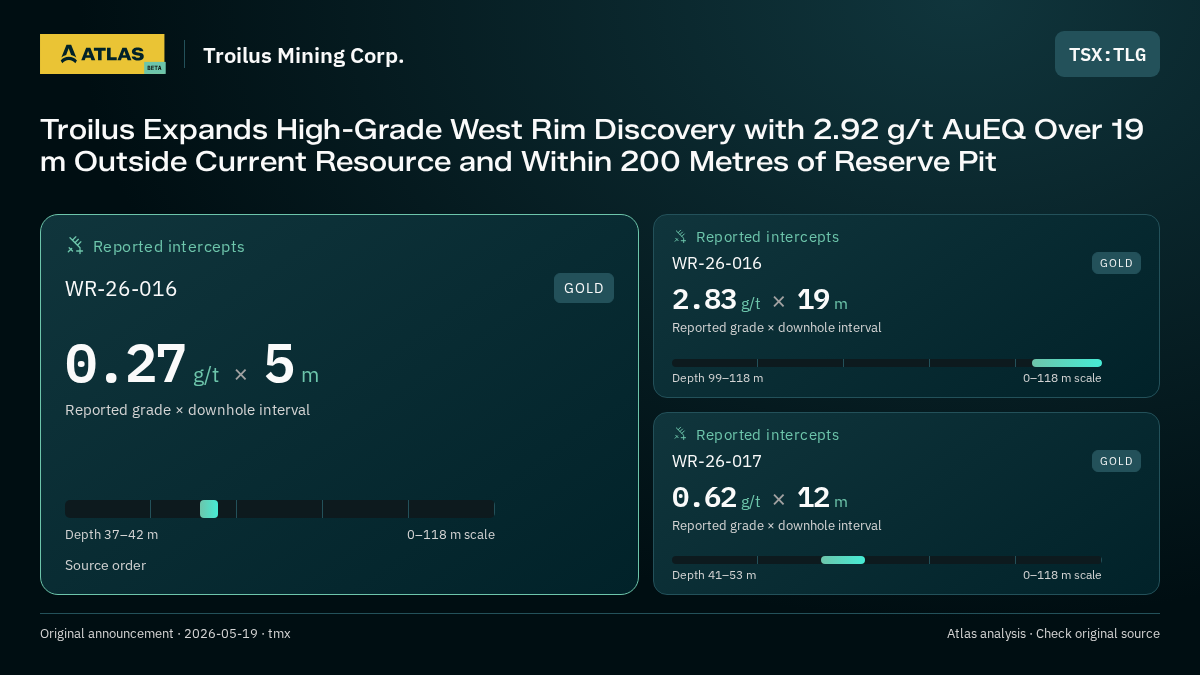Click the 'Source order' label

click(105, 566)
